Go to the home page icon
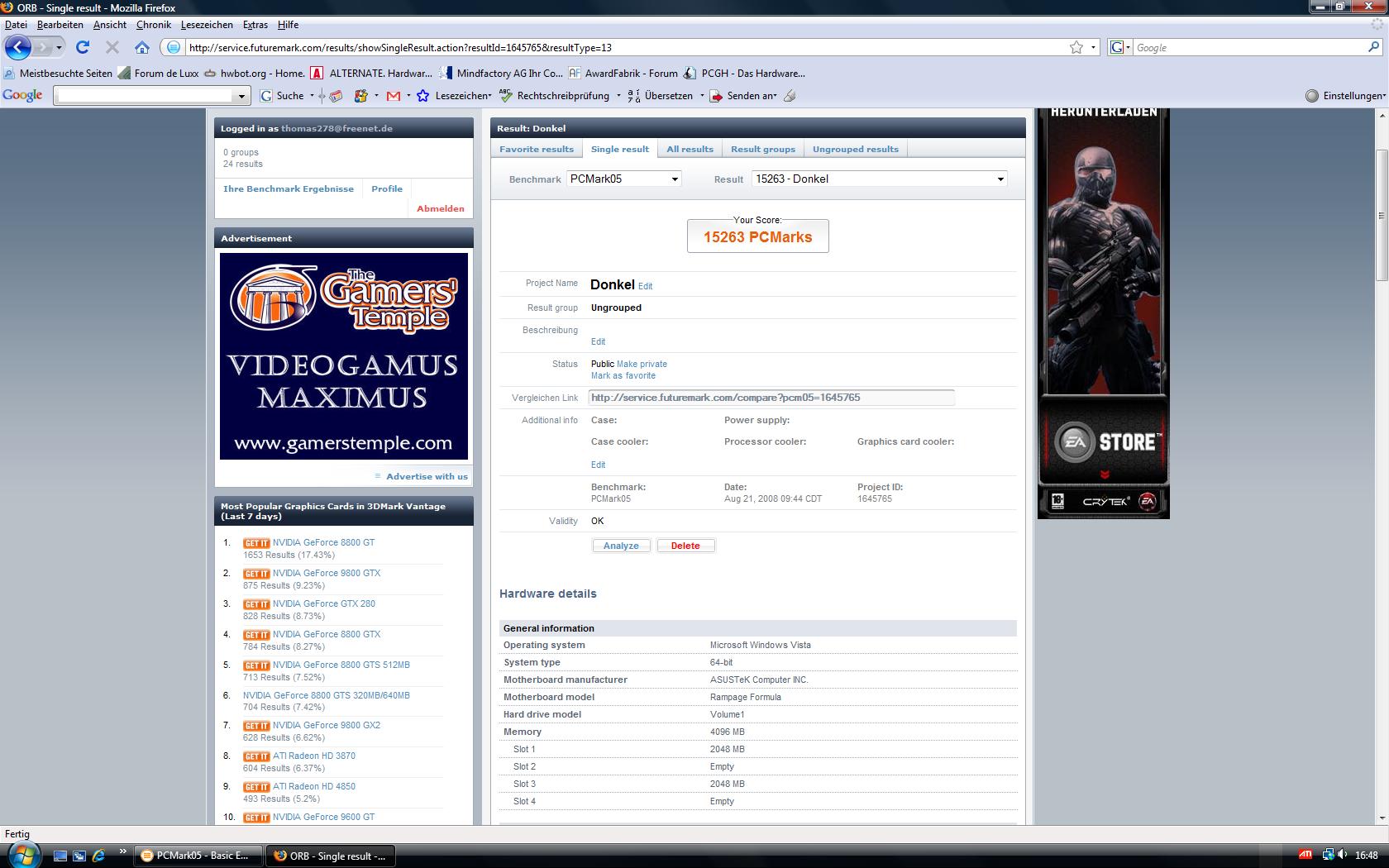Screen dimensions: 1389x868 pos(142,47)
